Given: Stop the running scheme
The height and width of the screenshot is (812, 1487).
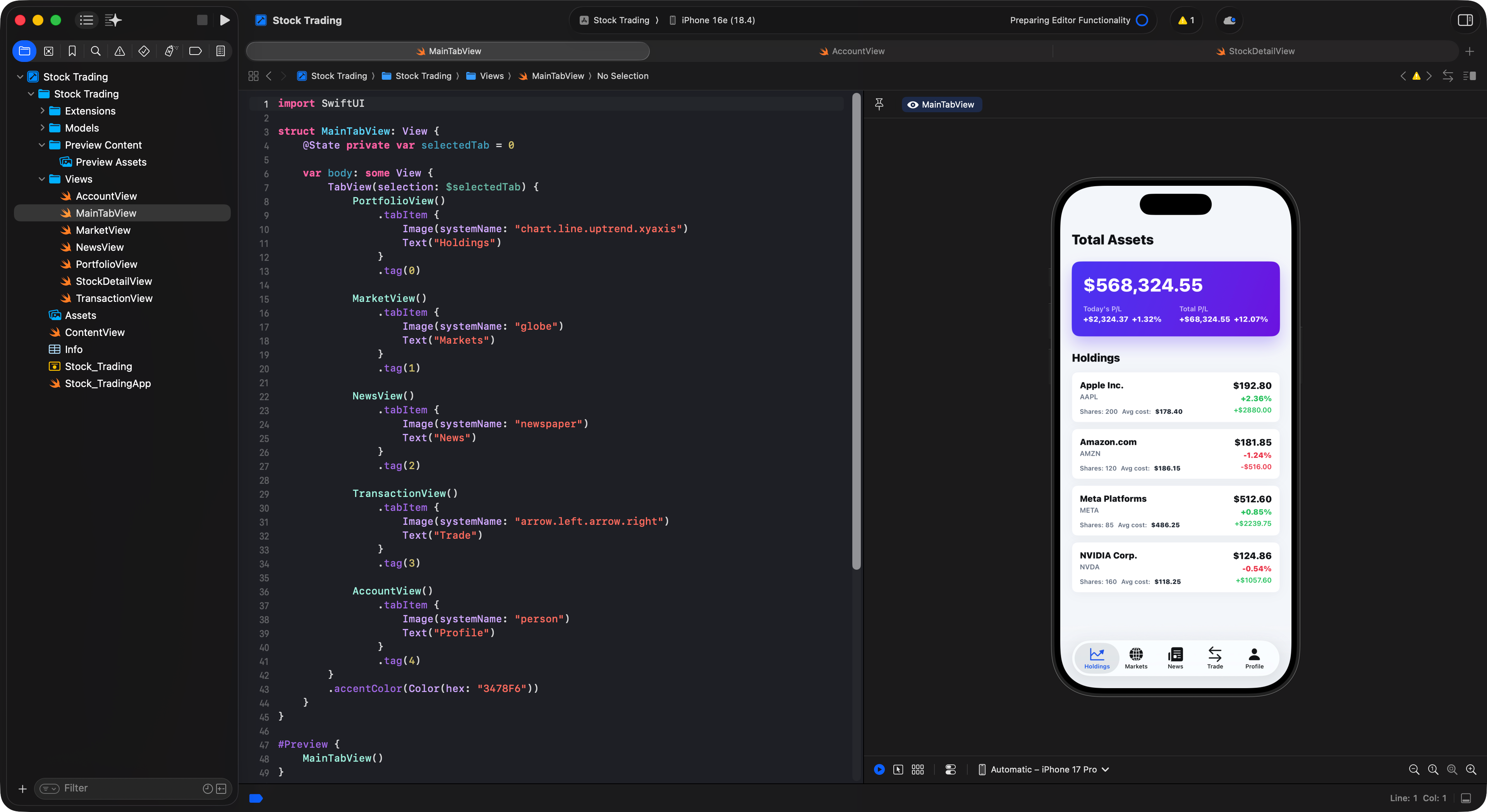Looking at the screenshot, I should coord(202,20).
